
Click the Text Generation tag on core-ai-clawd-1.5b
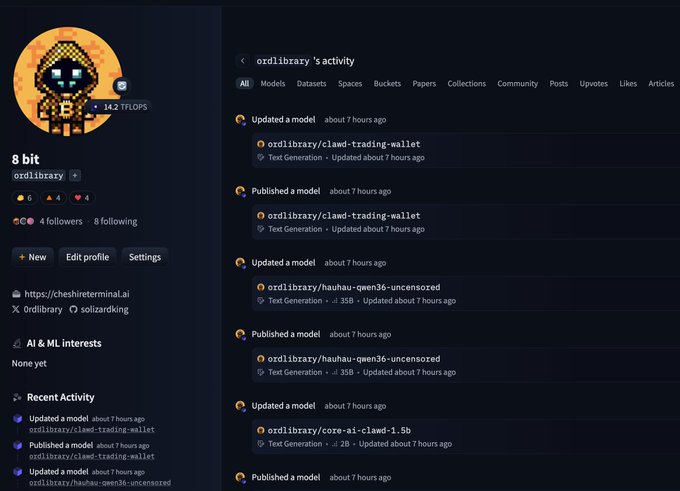tap(290, 444)
